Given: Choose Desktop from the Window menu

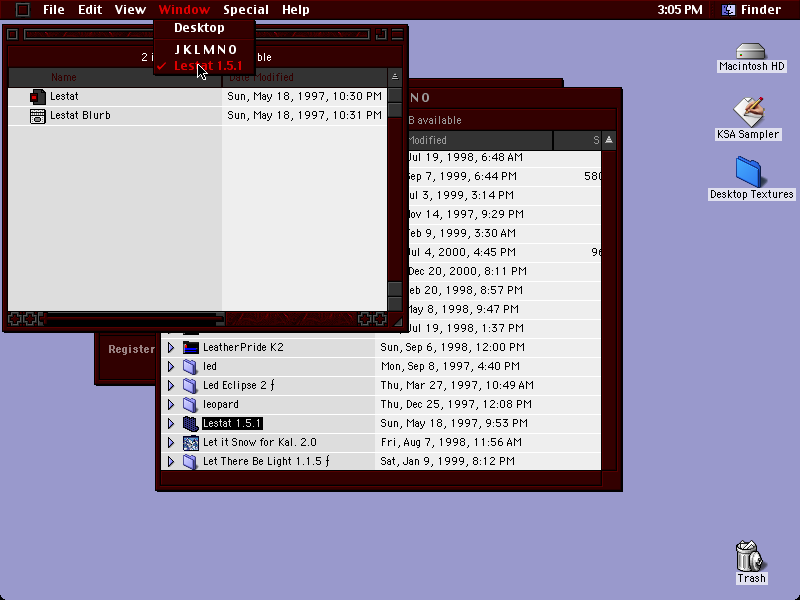Looking at the screenshot, I should [x=204, y=28].
